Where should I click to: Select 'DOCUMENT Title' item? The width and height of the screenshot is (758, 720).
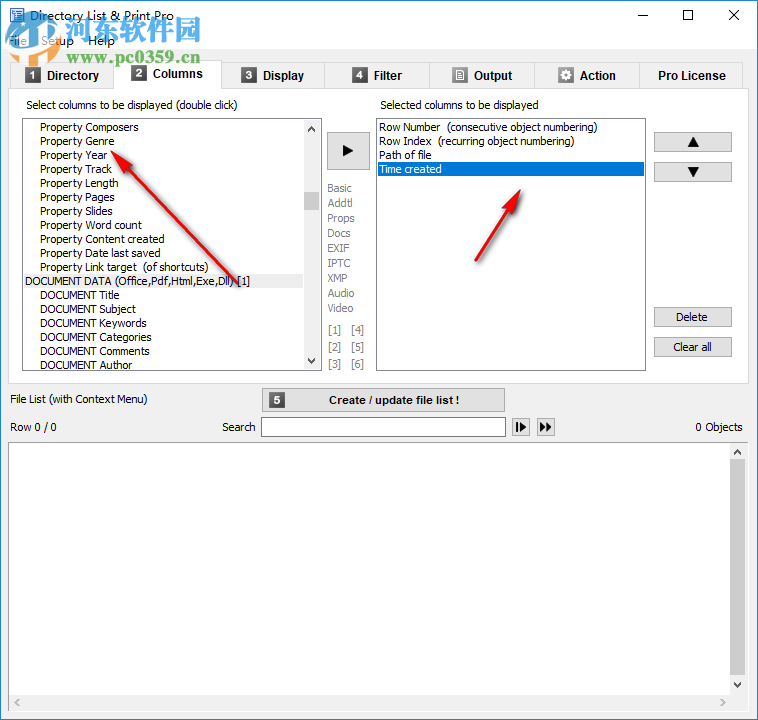(x=79, y=295)
